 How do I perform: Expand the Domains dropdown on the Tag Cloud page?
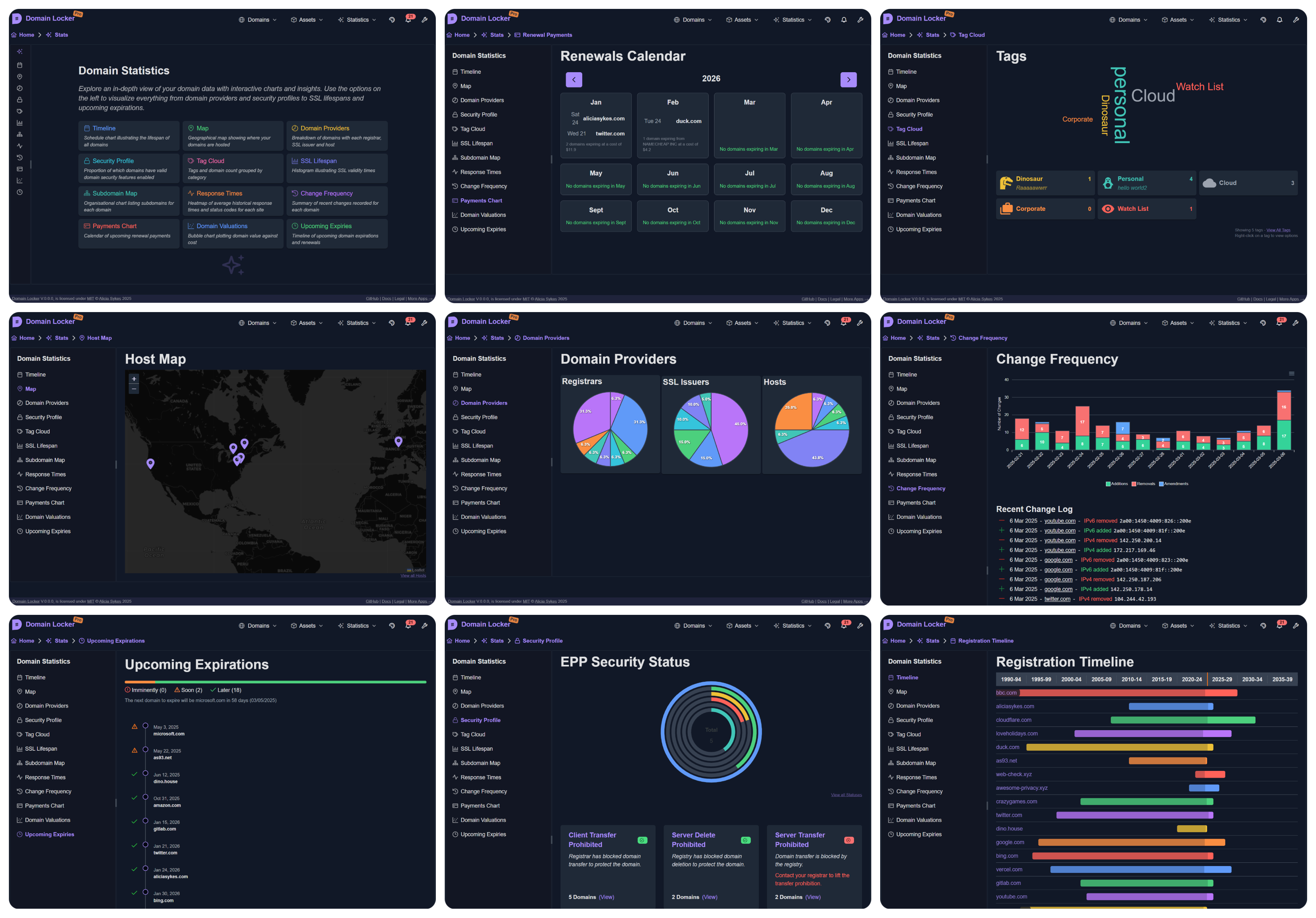pos(1129,20)
